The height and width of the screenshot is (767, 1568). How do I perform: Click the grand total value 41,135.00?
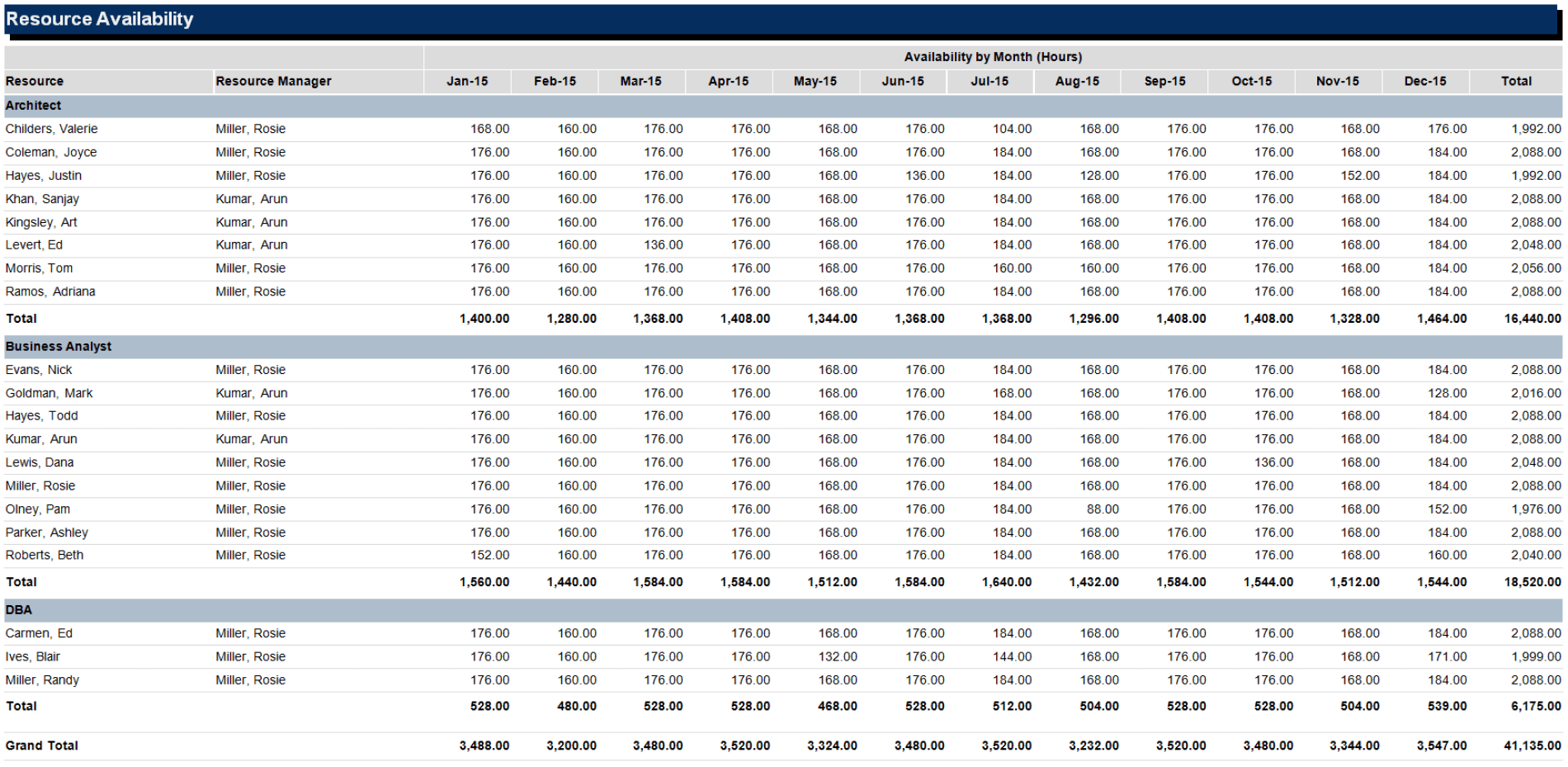point(1533,746)
